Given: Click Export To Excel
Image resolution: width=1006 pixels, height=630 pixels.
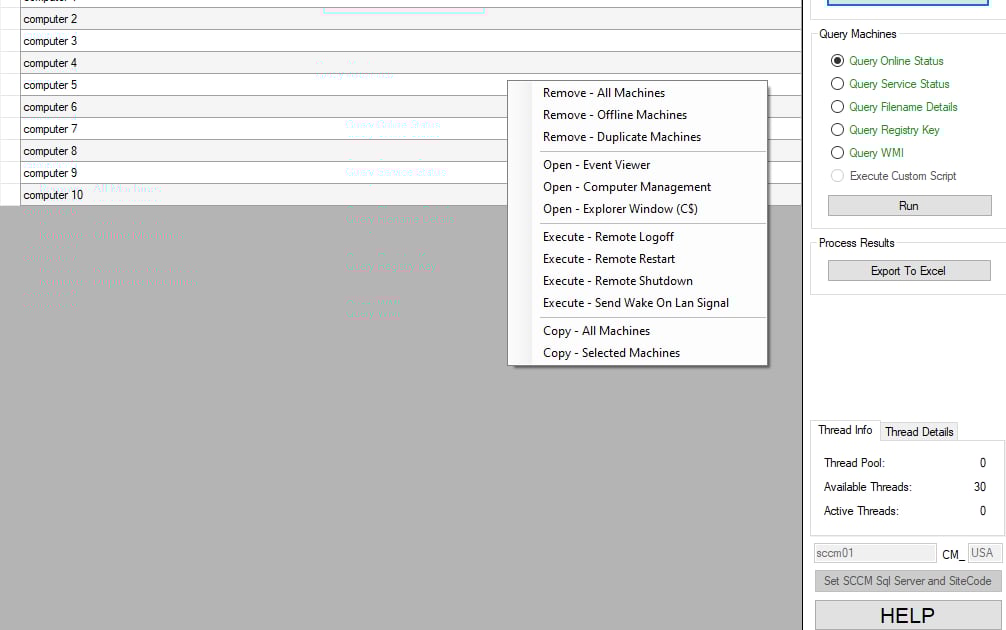Looking at the screenshot, I should (908, 270).
